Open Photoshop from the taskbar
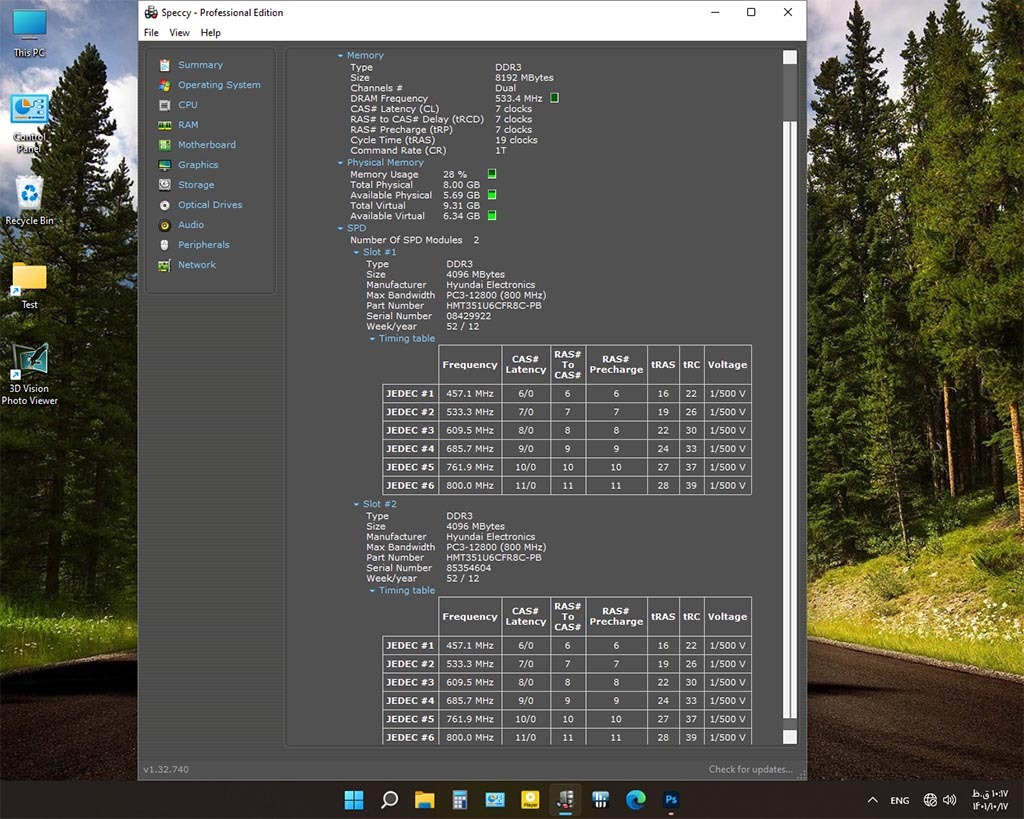 [x=671, y=799]
